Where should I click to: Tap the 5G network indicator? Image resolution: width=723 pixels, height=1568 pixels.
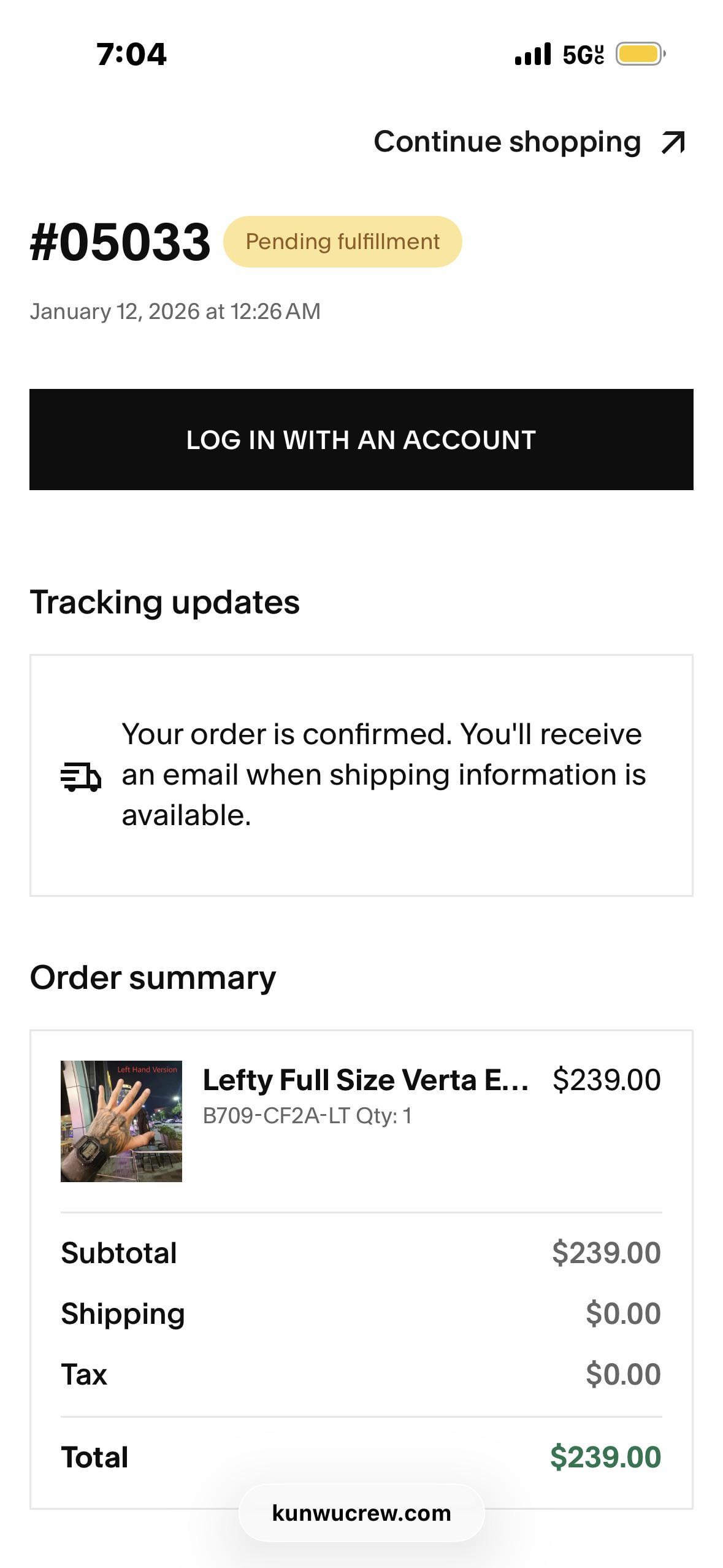[x=583, y=55]
